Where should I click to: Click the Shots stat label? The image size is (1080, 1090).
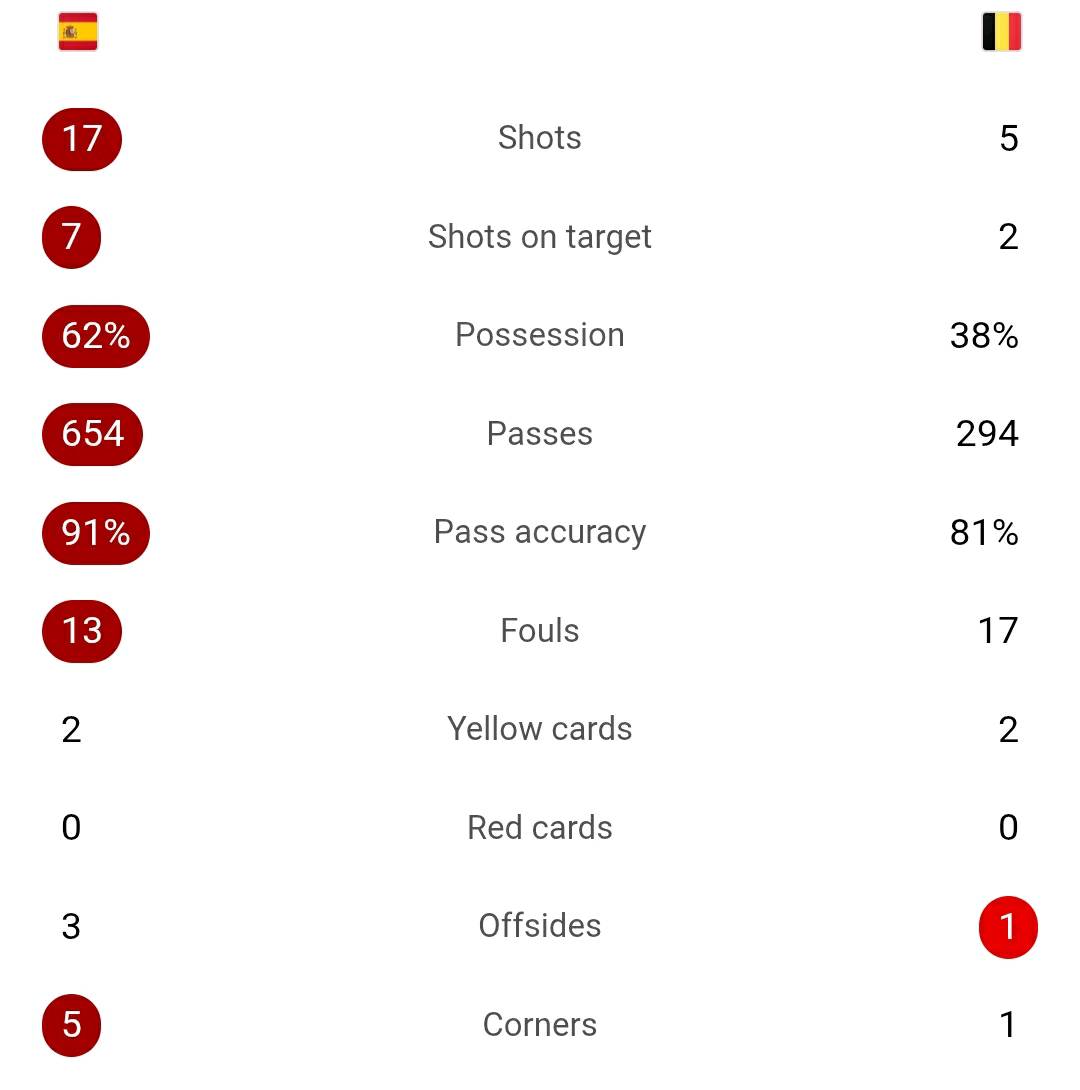point(540,138)
